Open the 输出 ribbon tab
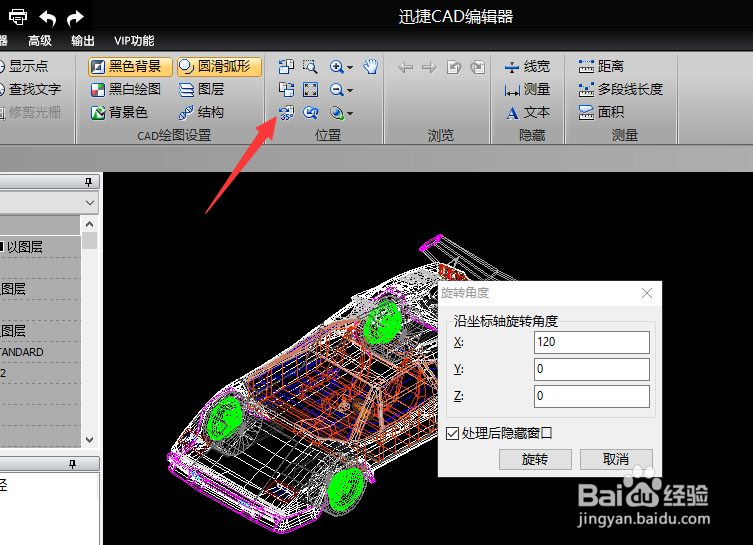This screenshot has height=545, width=753. 83,41
